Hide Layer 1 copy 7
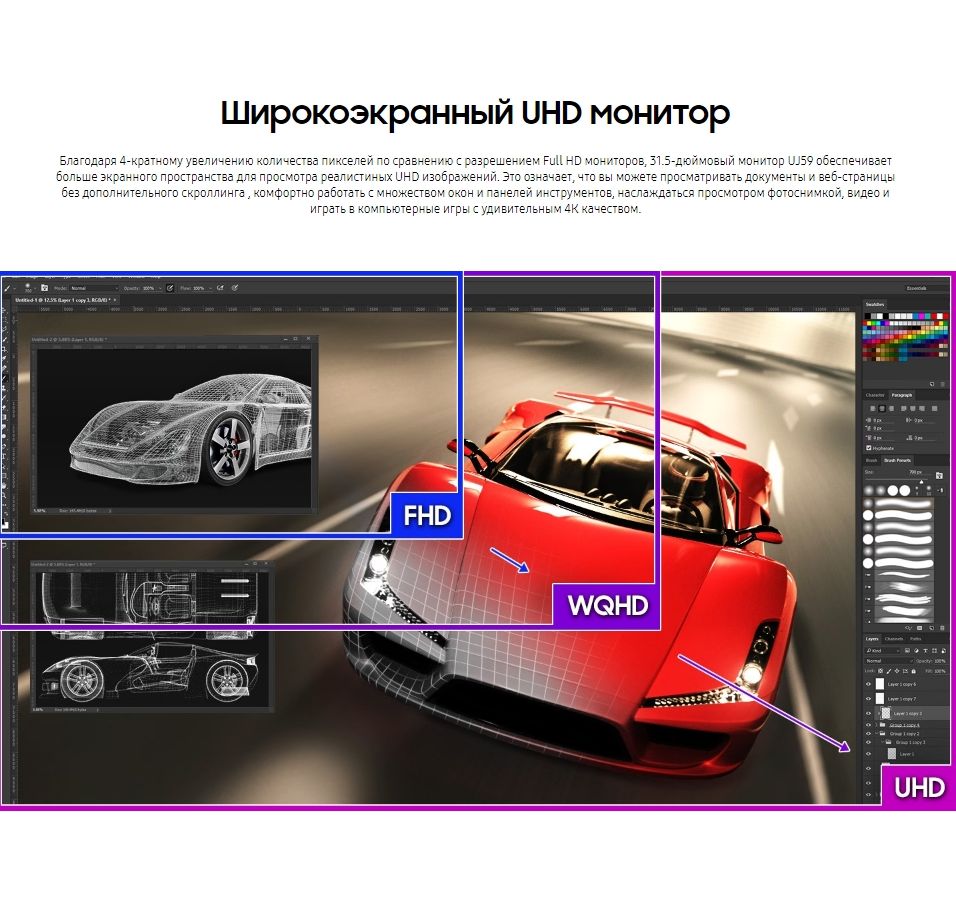 [869, 699]
